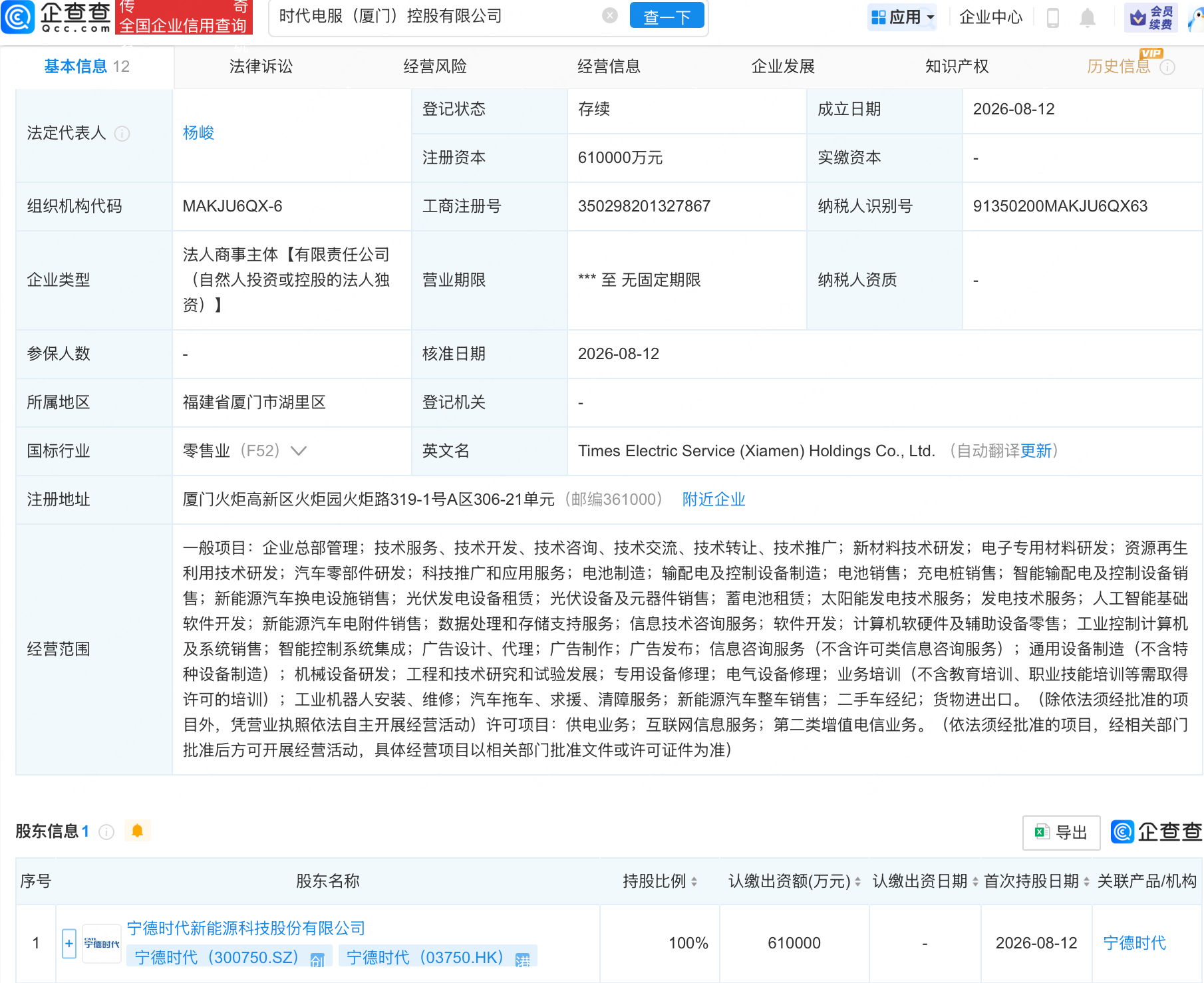Open 宁德时代 related institution link
Image resolution: width=1204 pixels, height=983 pixels.
tap(1134, 943)
